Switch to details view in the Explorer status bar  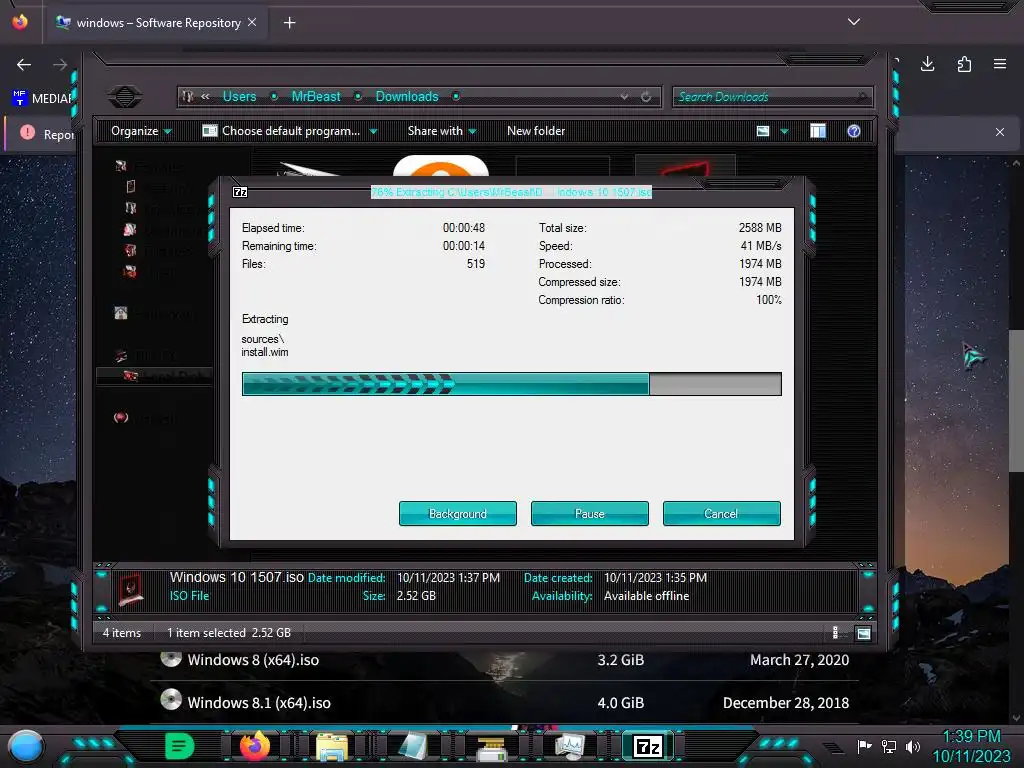(x=836, y=633)
